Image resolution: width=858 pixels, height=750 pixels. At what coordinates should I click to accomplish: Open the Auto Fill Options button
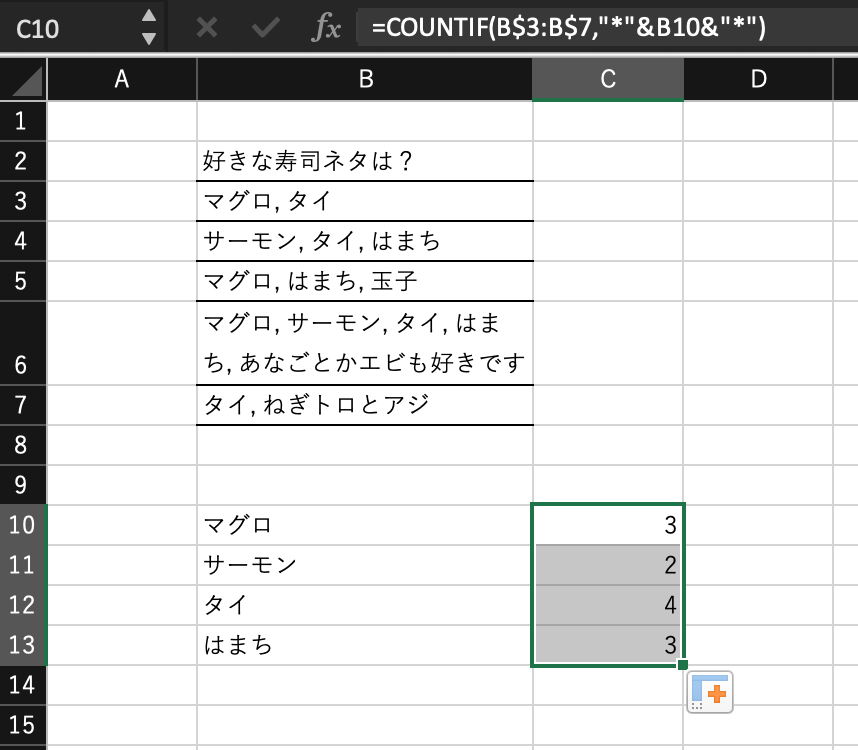(x=710, y=693)
